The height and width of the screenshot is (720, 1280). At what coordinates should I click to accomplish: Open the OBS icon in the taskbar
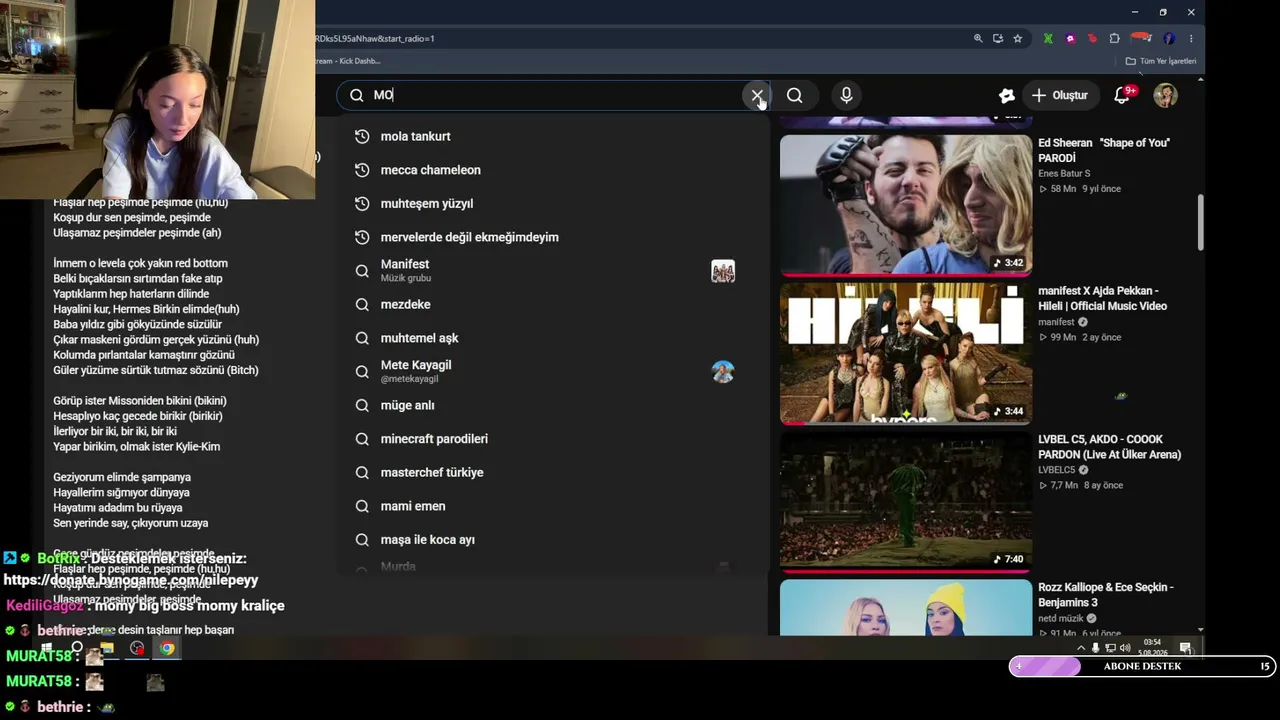pos(137,648)
